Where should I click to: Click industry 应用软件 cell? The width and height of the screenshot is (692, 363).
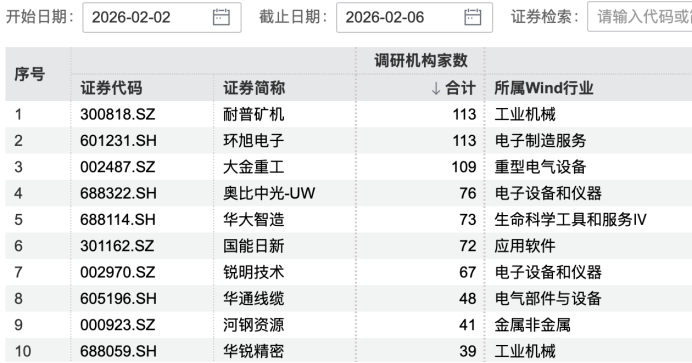click(525, 246)
